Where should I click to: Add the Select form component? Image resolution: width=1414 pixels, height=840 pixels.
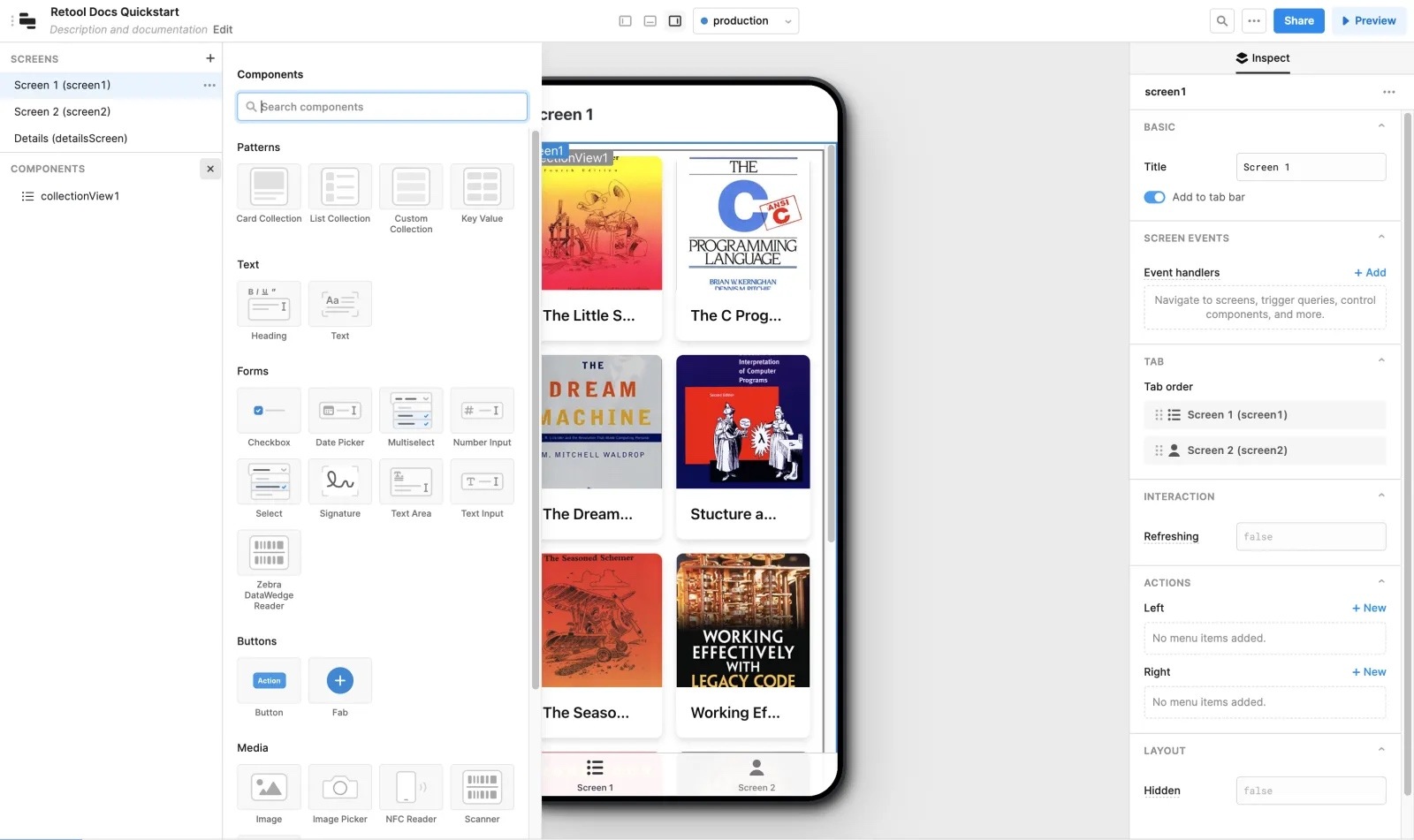point(269,481)
